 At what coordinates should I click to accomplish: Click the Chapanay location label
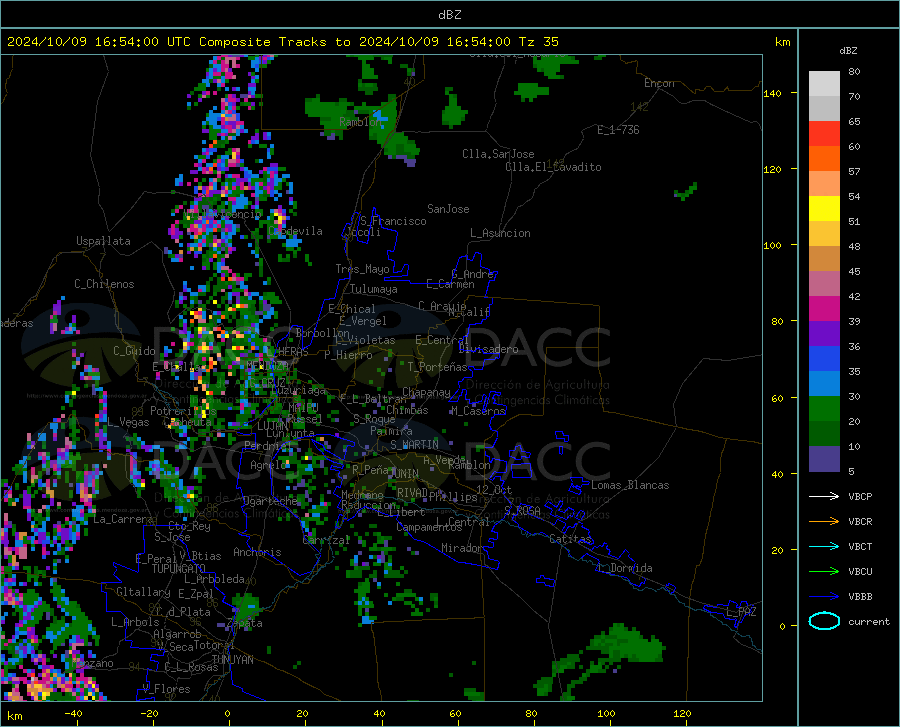tap(426, 392)
